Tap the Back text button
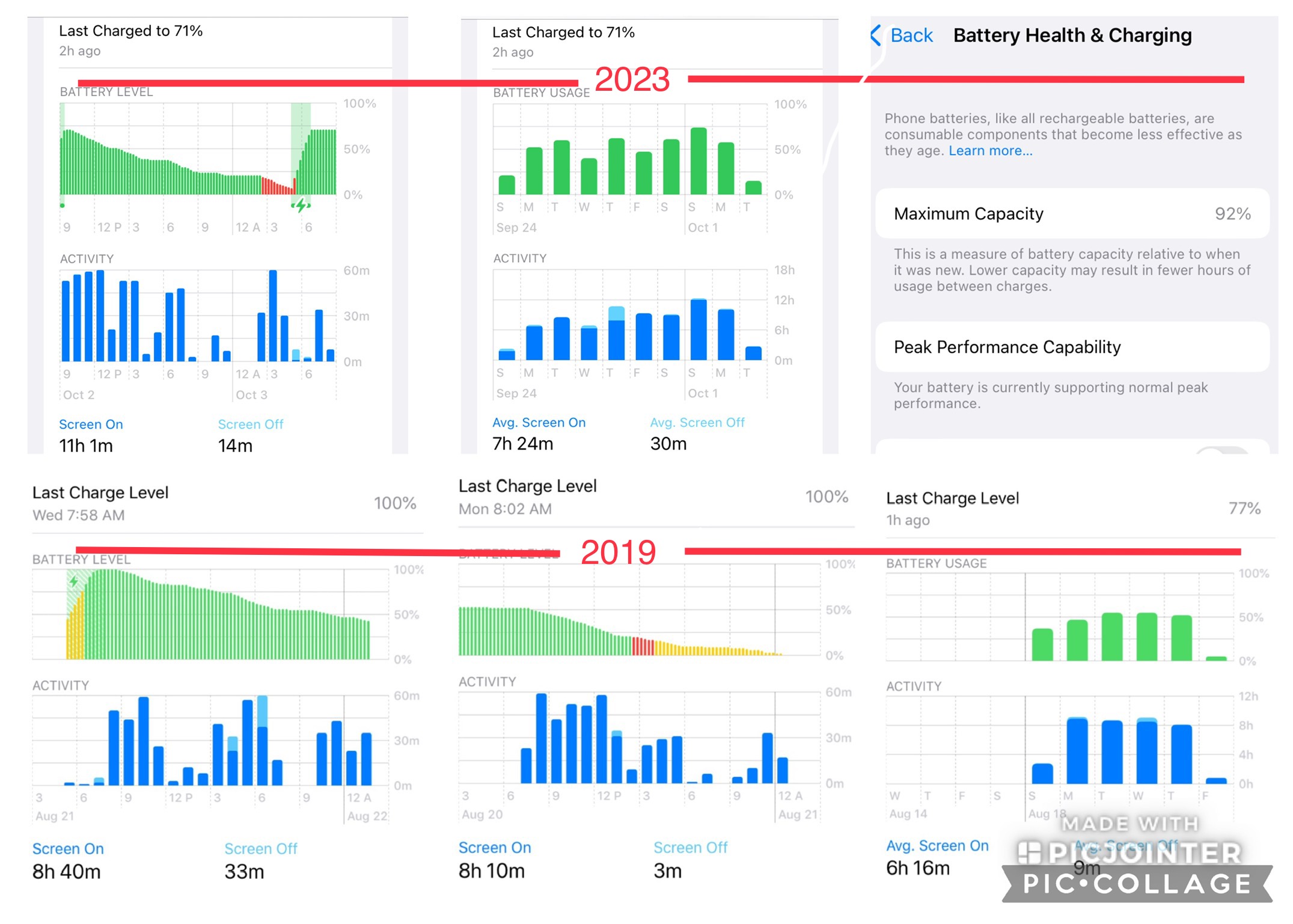 (x=911, y=35)
